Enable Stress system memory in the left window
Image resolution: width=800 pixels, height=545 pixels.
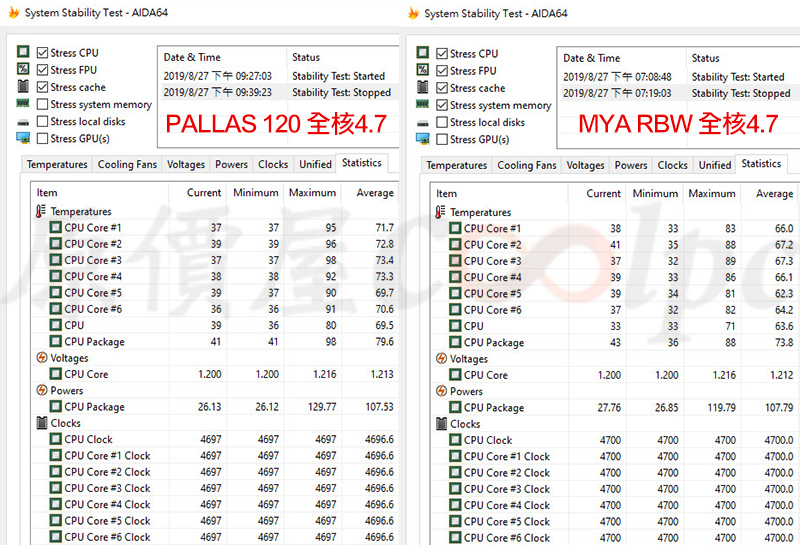pos(42,104)
